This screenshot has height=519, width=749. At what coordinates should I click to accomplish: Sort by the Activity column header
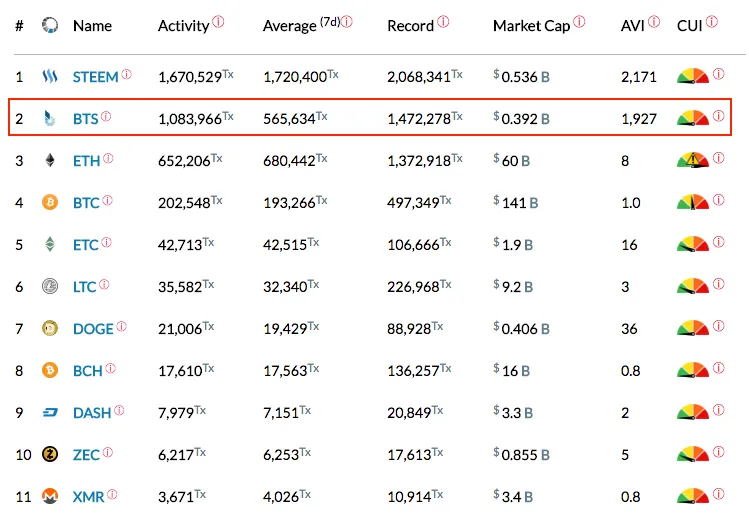pos(184,26)
